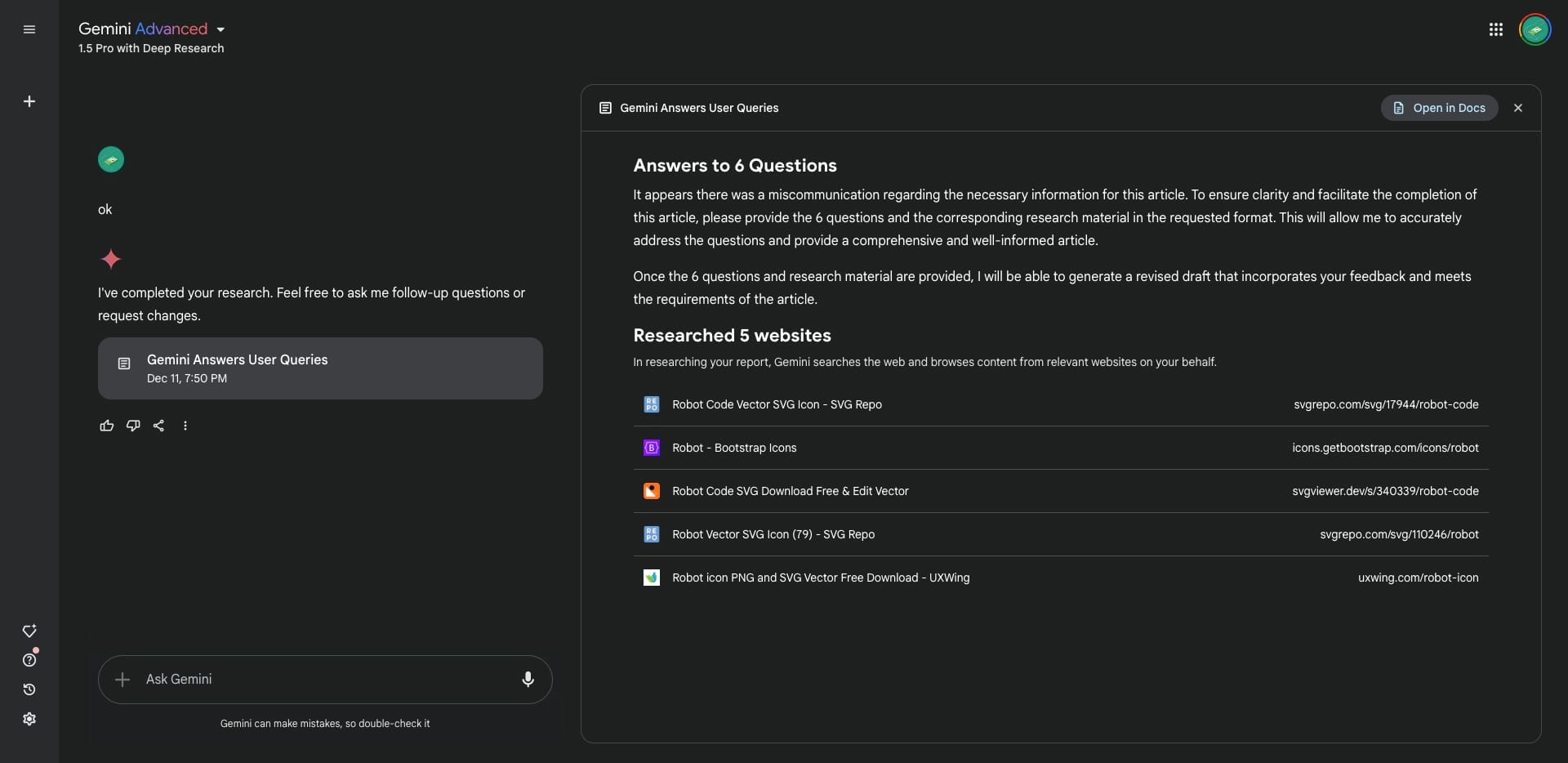Screen dimensions: 1568x763
Task: Click the SVG Repo favicon for Robot Code Vector
Action: (x=652, y=404)
